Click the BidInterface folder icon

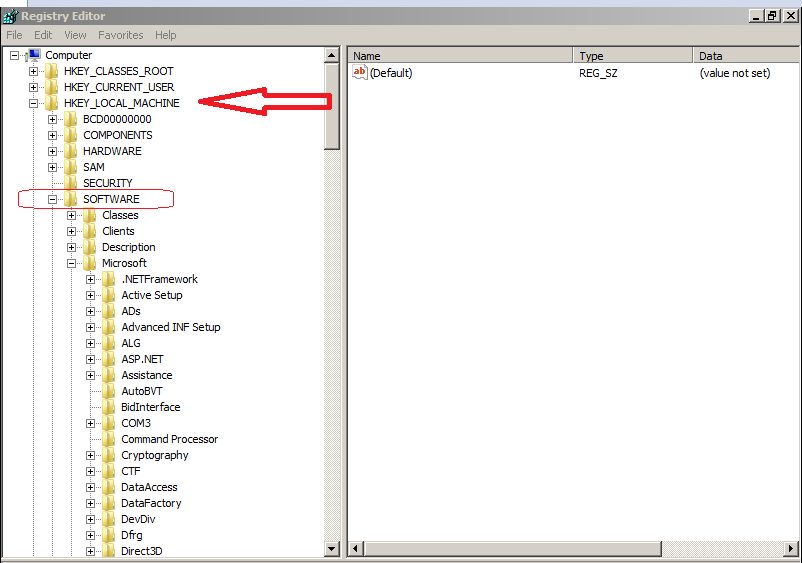coord(108,407)
